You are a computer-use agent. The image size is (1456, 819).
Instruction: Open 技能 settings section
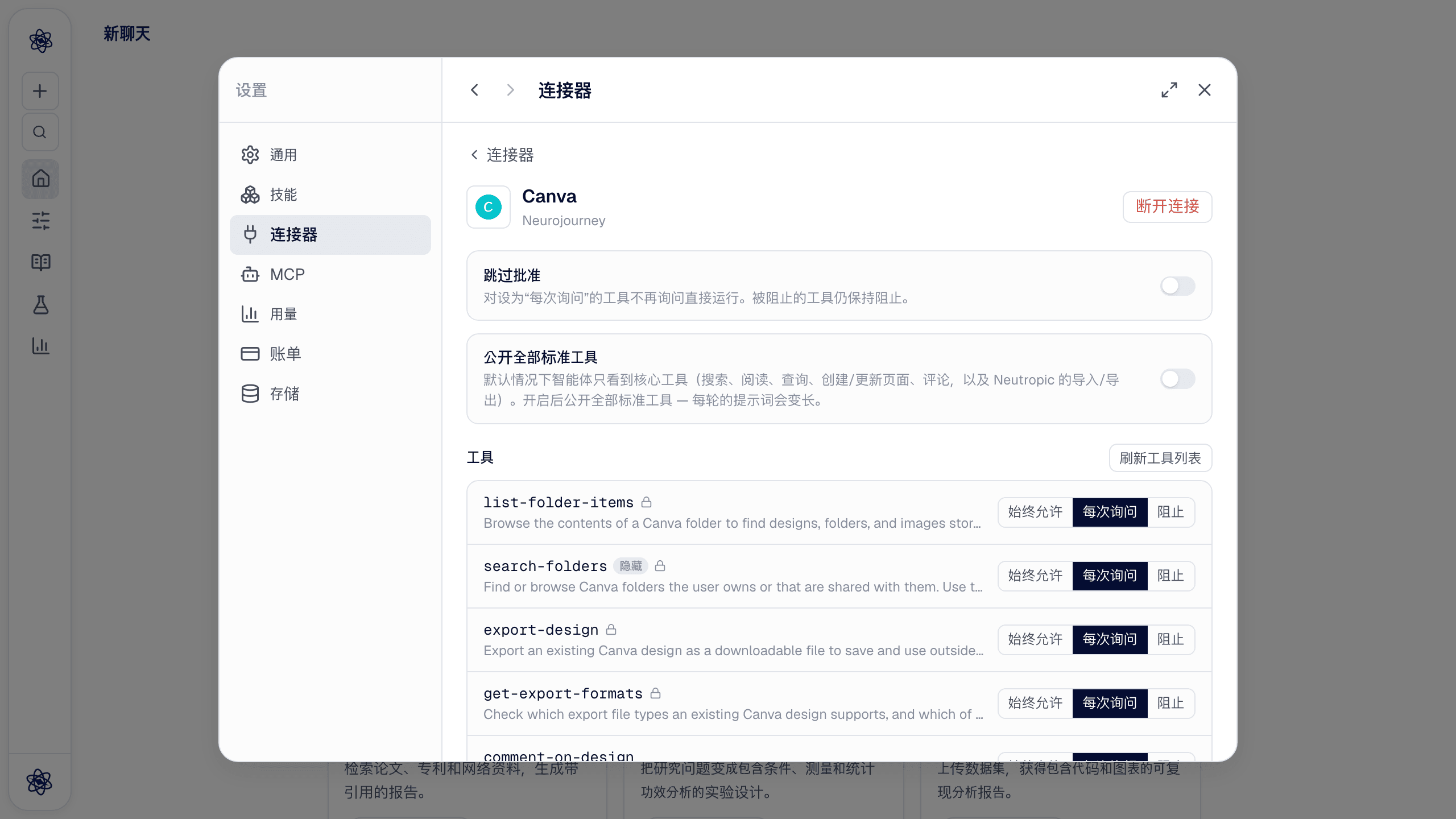tap(330, 195)
